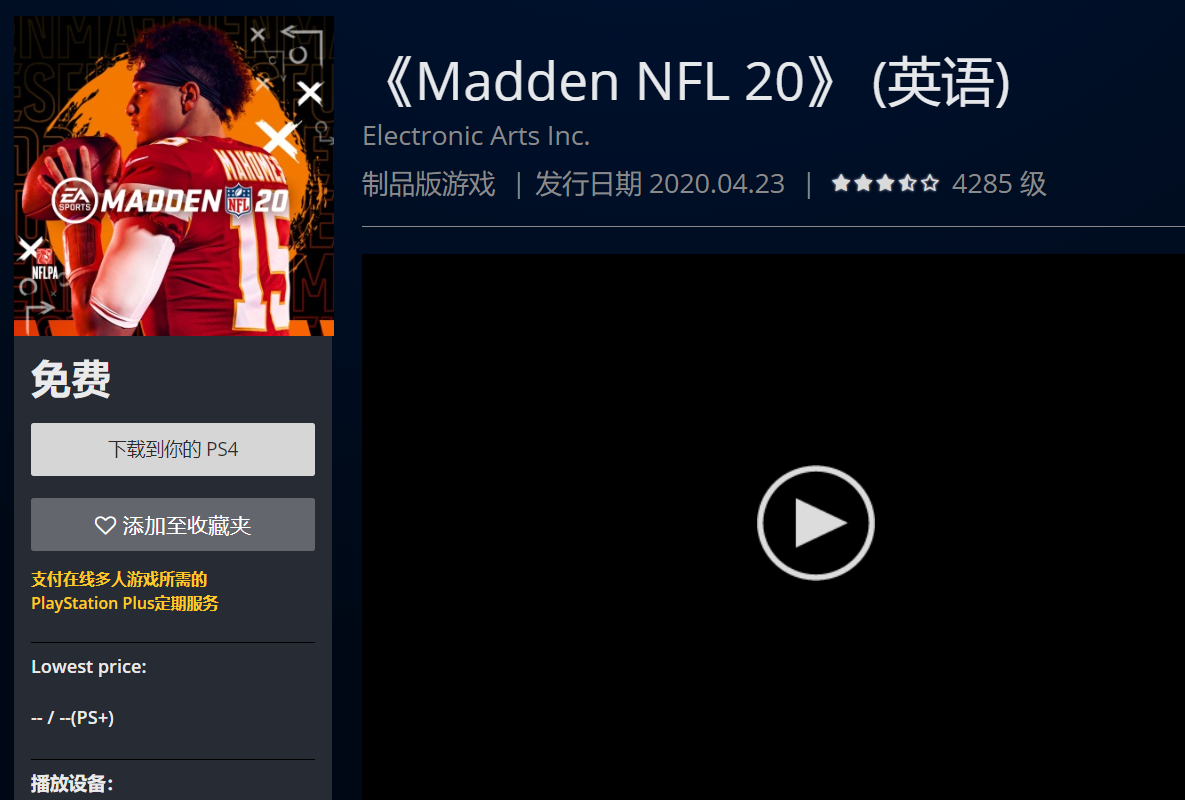Click the EA Sports logo on cover

[74, 201]
